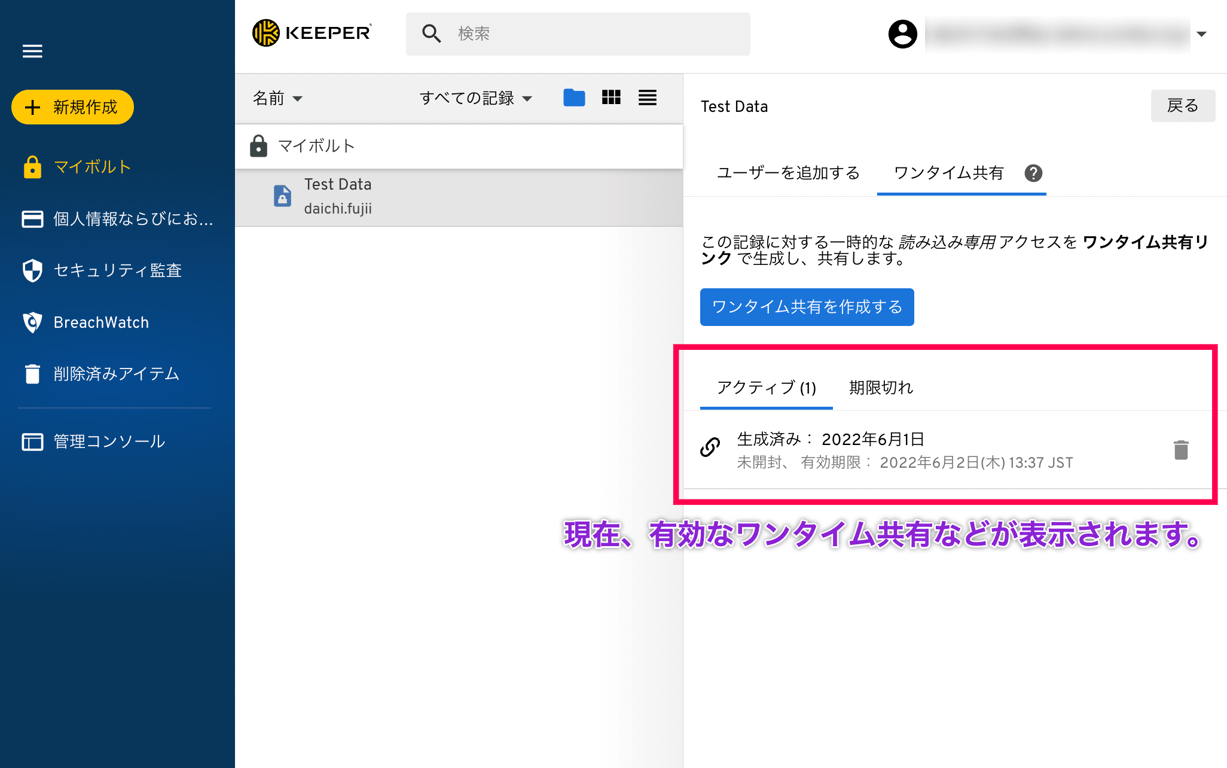Switch vault to grid view
The height and width of the screenshot is (768, 1227).
click(611, 97)
